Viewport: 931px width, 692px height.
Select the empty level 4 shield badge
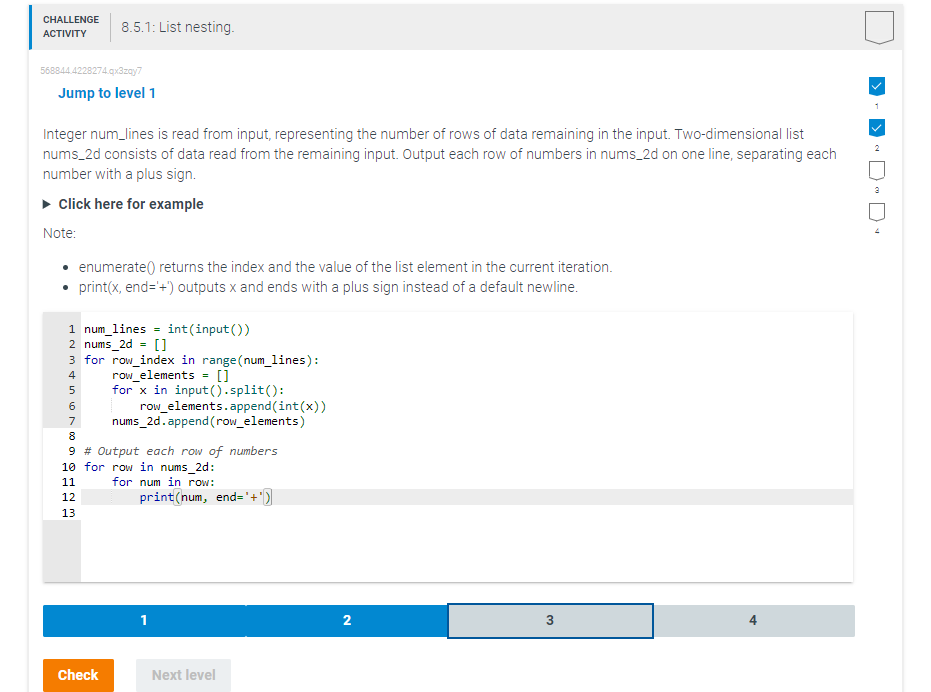pyautogui.click(x=877, y=212)
